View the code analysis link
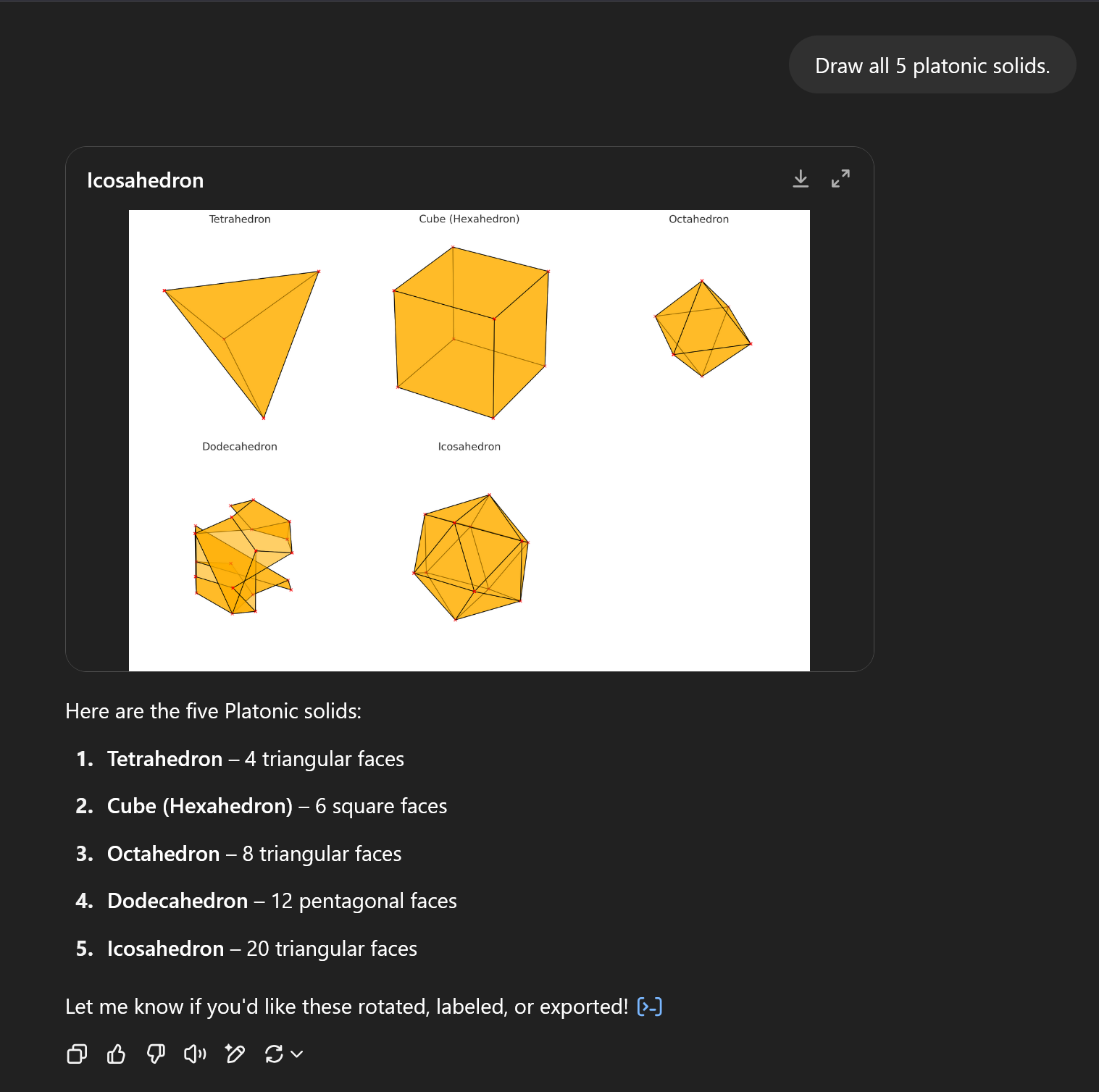1099x1092 pixels. (x=649, y=1007)
